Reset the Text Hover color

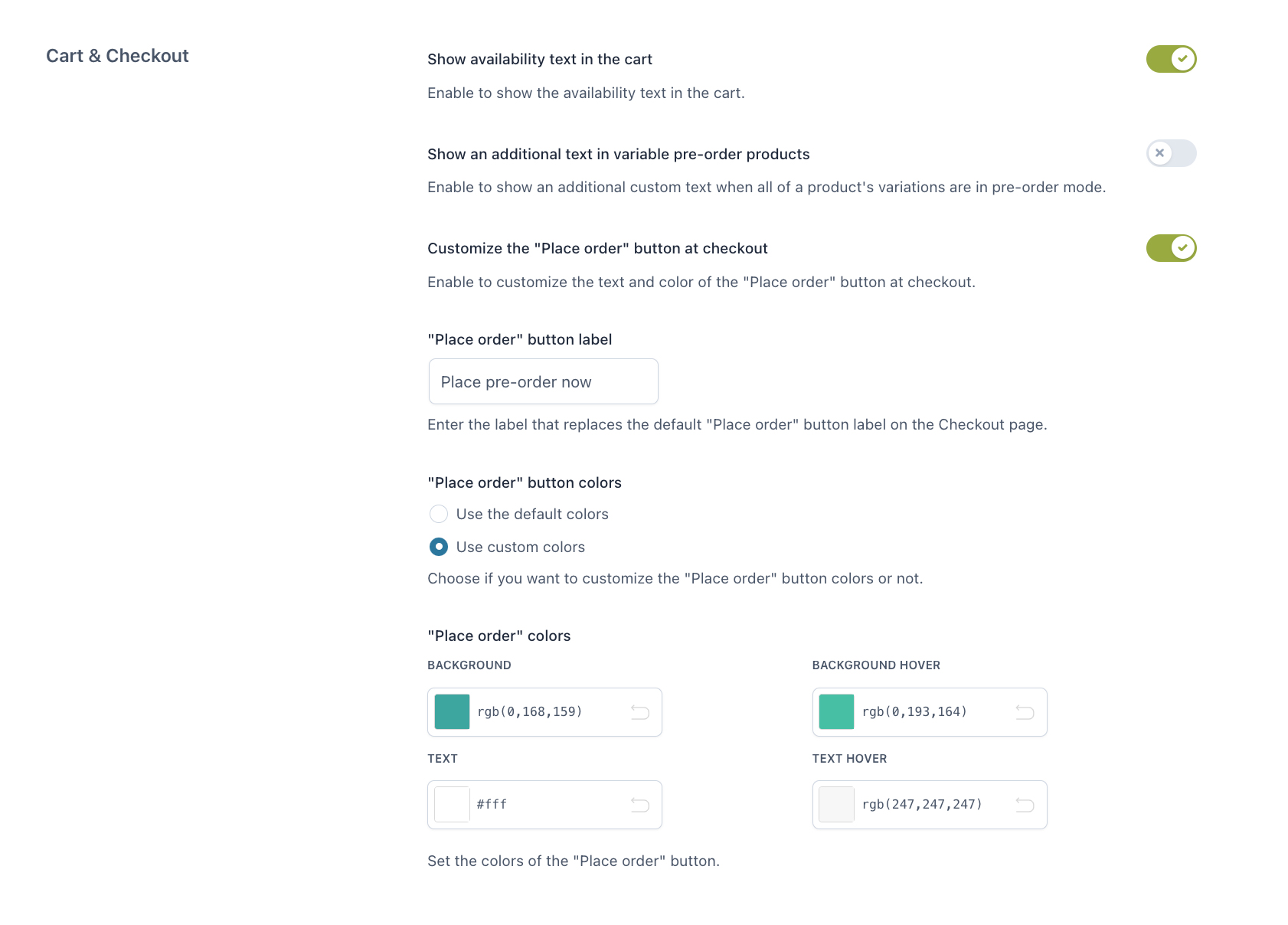(1025, 805)
